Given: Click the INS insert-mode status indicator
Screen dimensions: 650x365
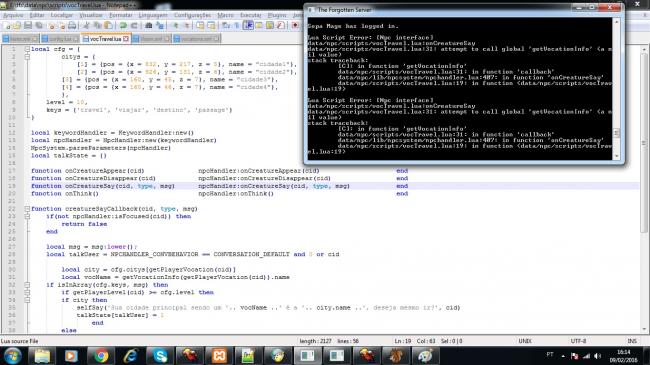Looking at the screenshot, I should click(x=632, y=341).
